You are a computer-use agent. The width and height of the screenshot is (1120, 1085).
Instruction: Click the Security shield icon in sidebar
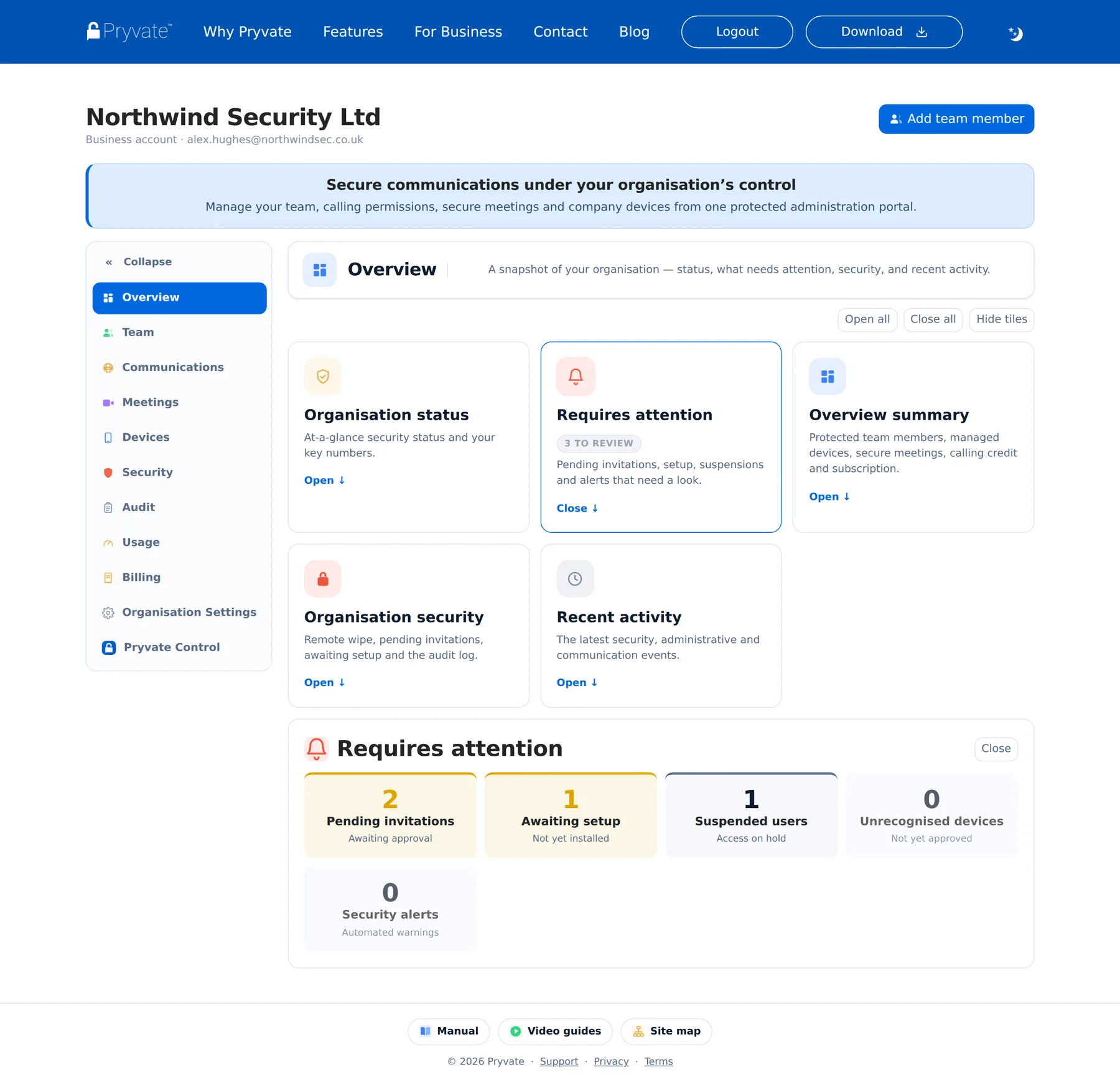[x=108, y=472]
